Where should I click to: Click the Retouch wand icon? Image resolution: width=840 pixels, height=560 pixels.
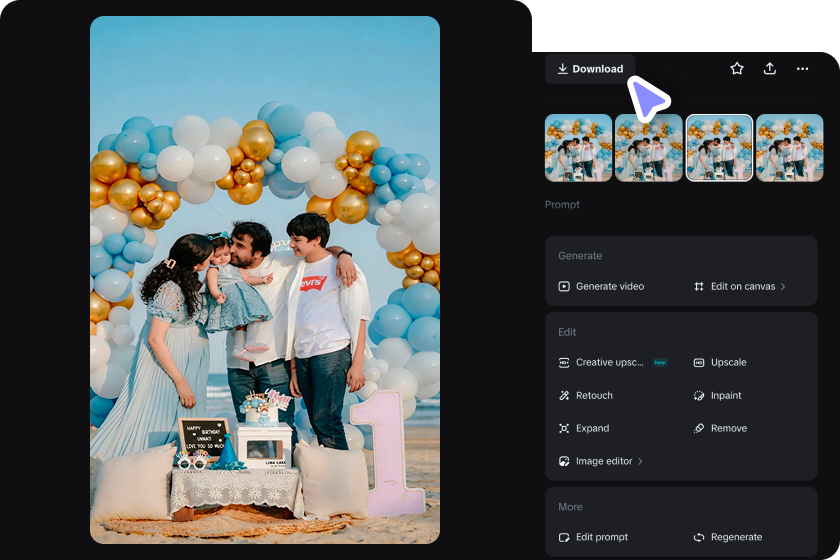[x=564, y=395]
